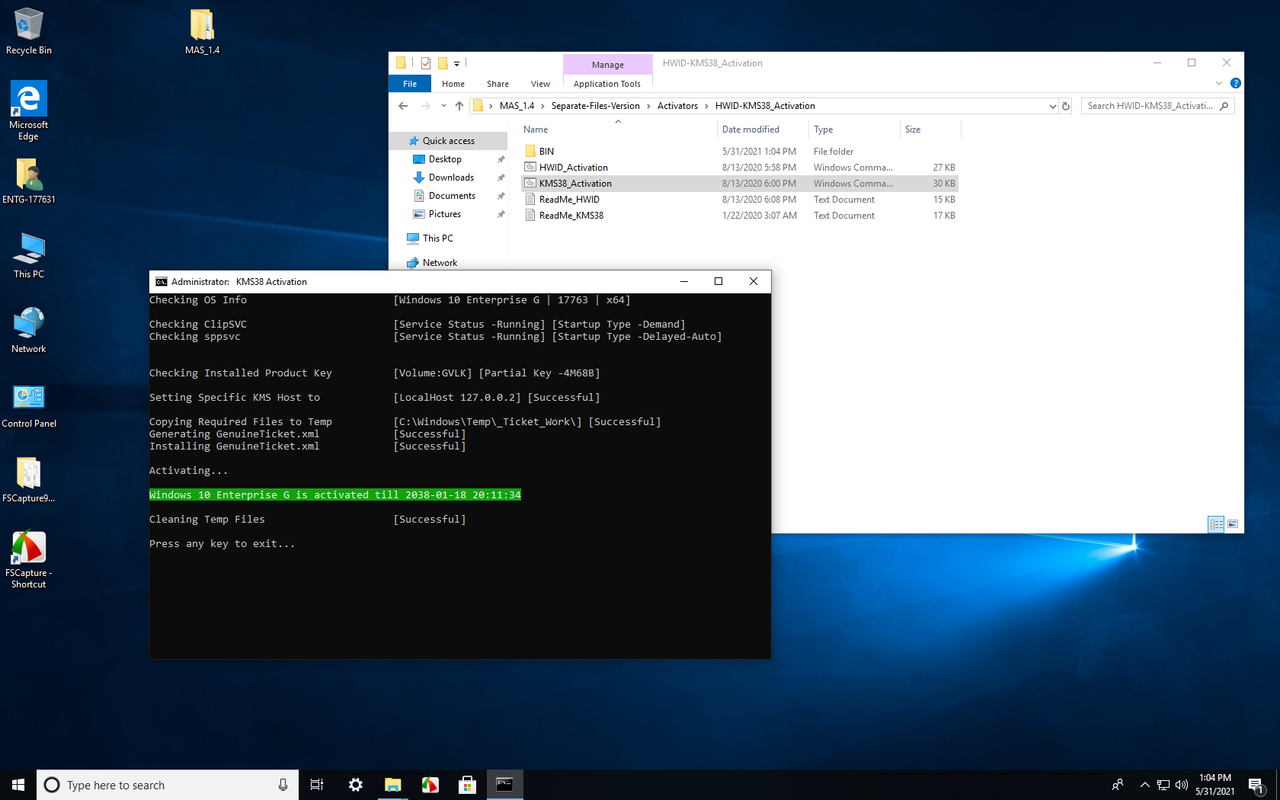
Task: Unpin Documents from Quick access
Action: [501, 196]
